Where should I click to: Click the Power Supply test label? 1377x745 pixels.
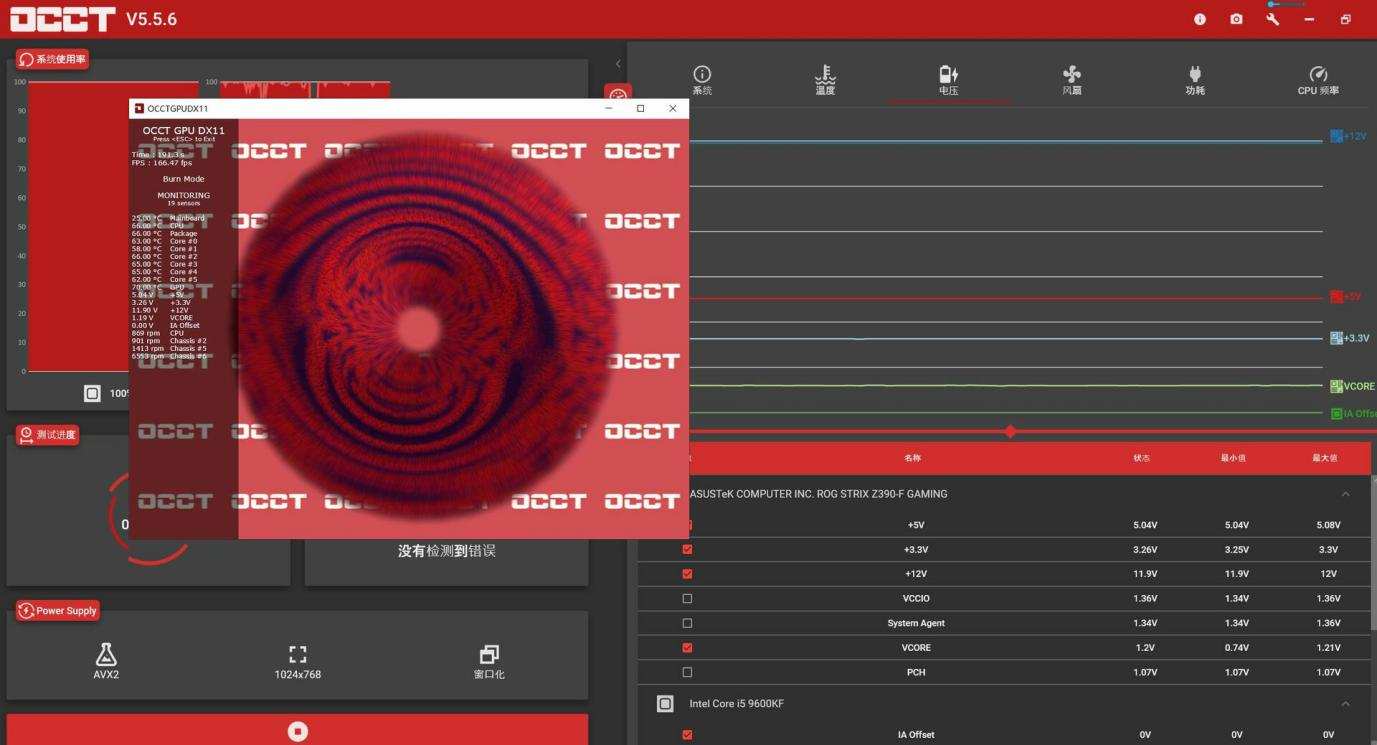[57, 610]
